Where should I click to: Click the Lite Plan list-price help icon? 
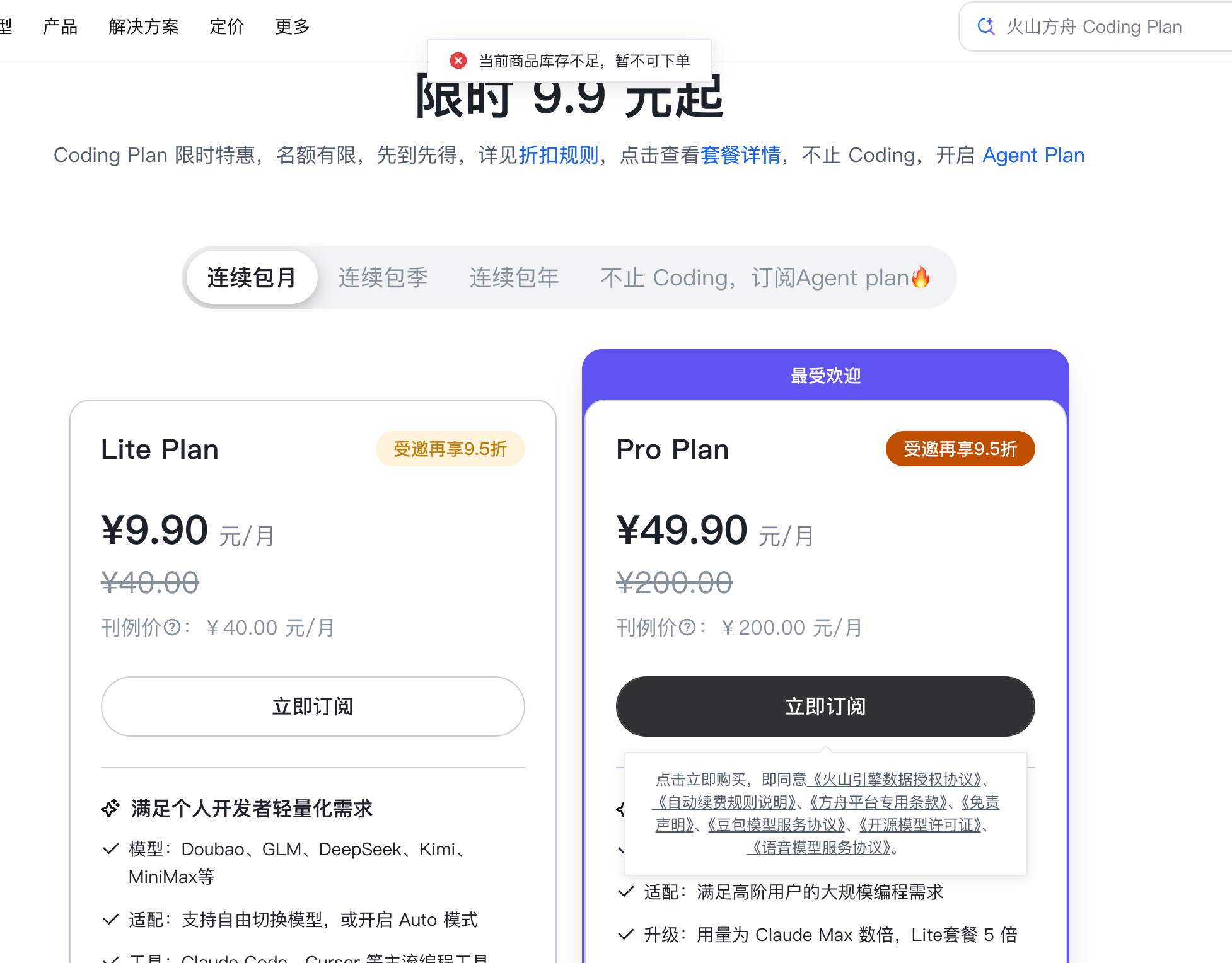click(172, 628)
